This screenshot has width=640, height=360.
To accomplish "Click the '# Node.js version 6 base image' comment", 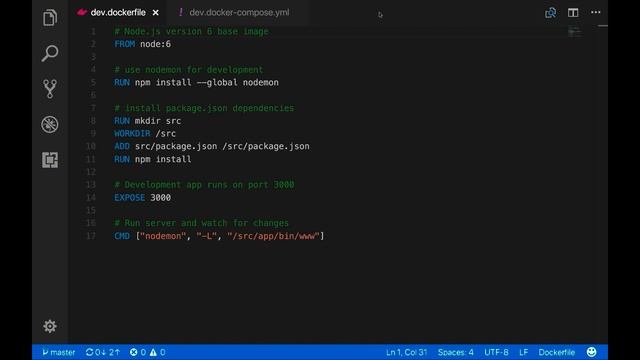I will pos(191,31).
